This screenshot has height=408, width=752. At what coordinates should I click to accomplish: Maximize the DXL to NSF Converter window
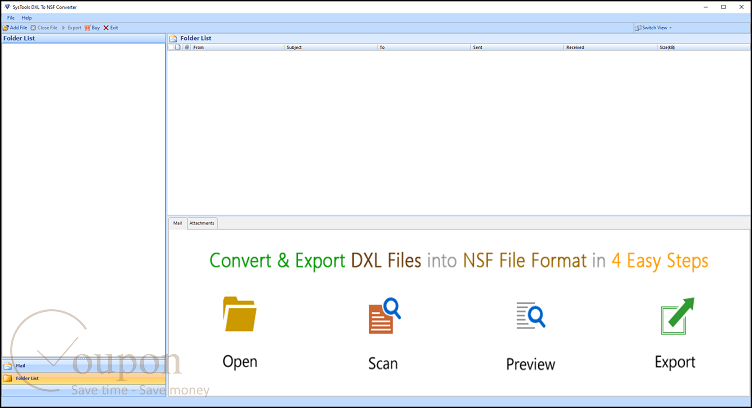723,7
